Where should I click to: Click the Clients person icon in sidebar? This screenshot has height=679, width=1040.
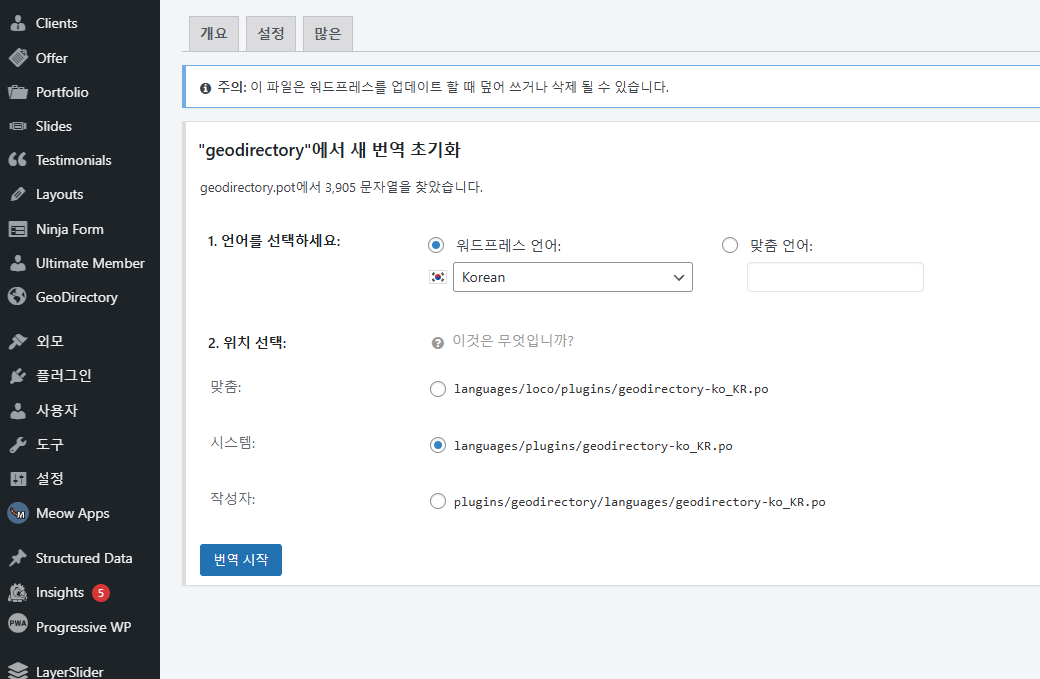[18, 23]
